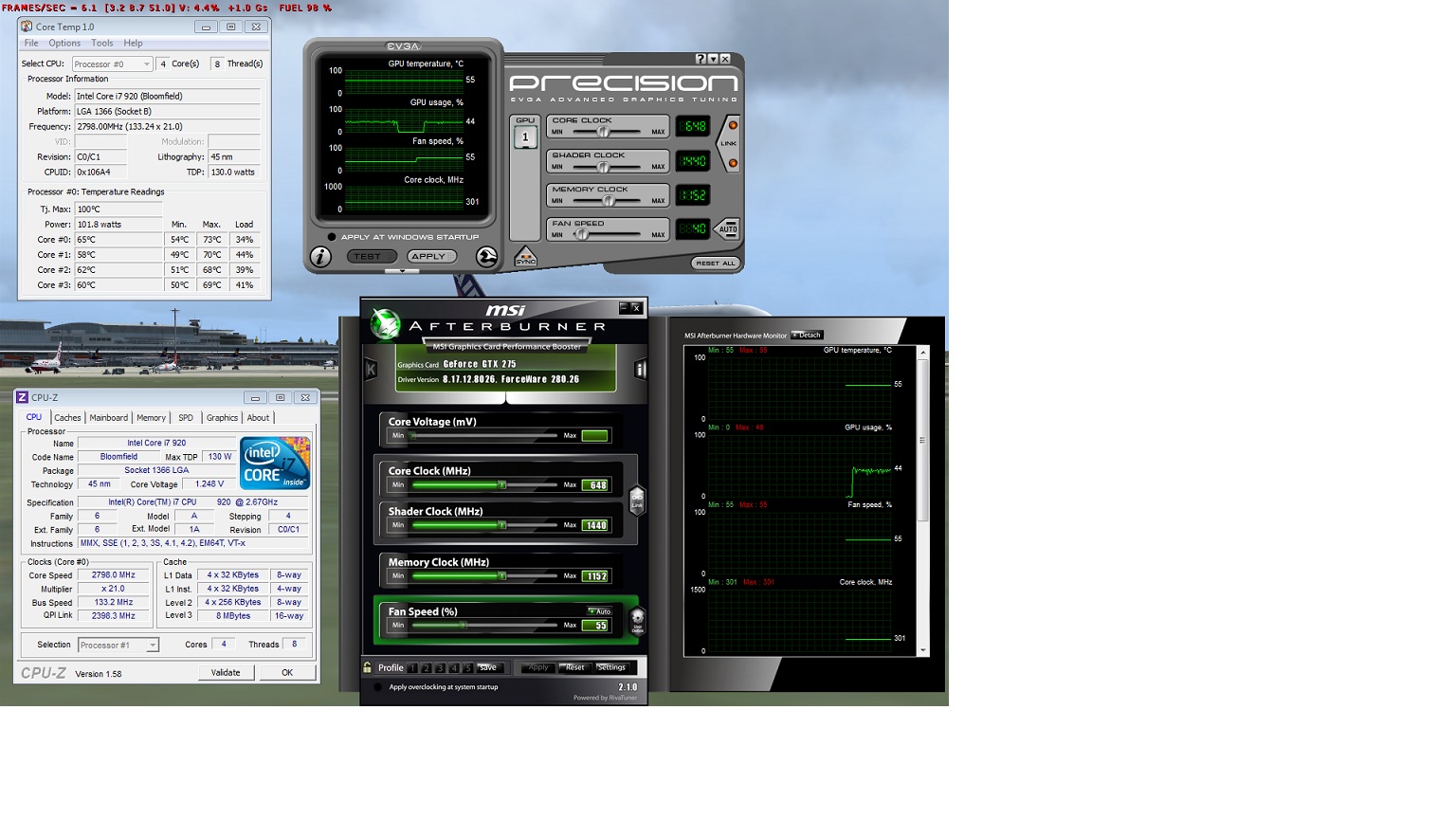This screenshot has width=1456, height=819.
Task: Click the MSI Afterburner Kombustor K icon
Action: 371,370
